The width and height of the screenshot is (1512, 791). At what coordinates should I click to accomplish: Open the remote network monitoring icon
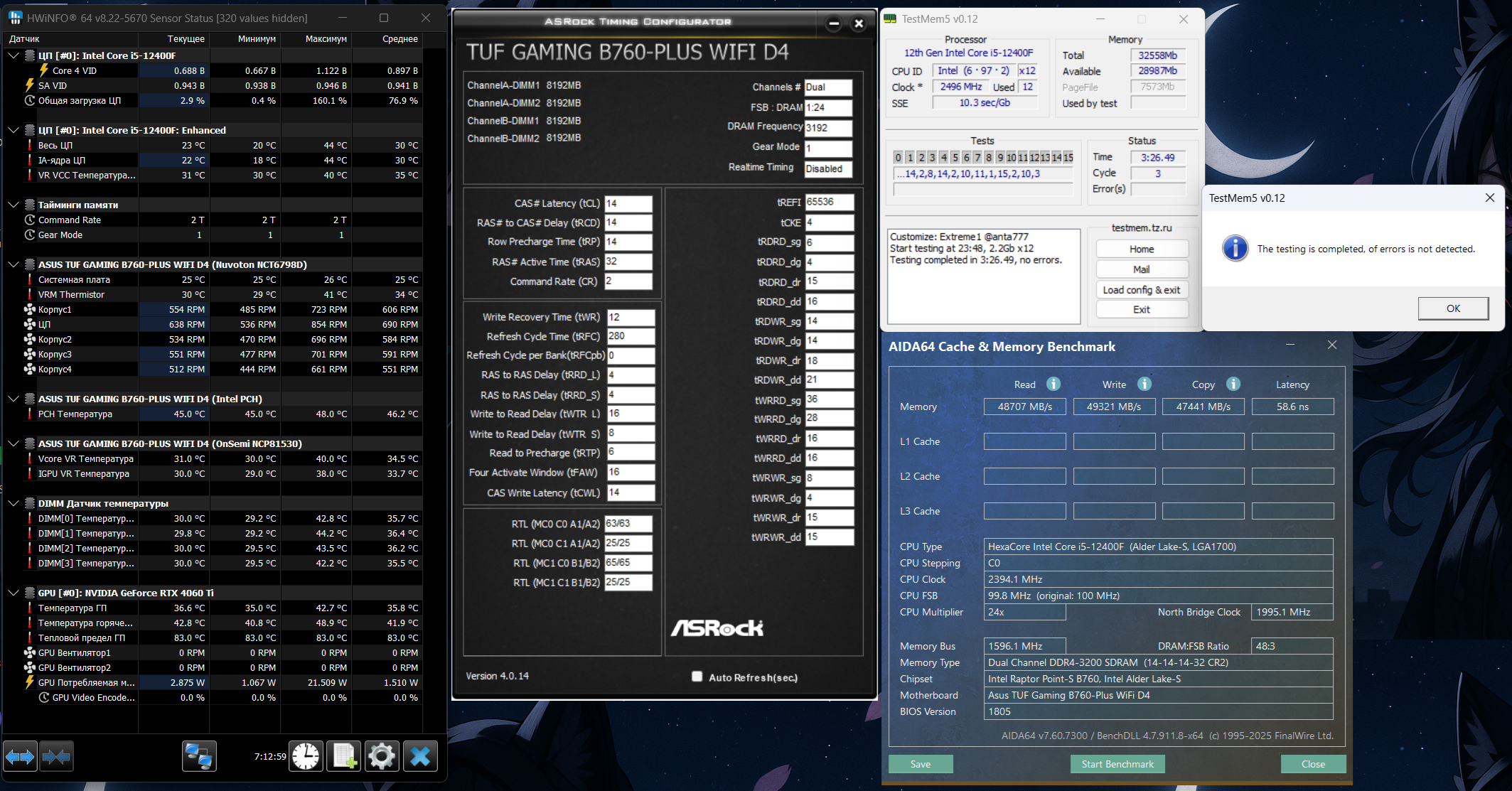pyautogui.click(x=199, y=757)
